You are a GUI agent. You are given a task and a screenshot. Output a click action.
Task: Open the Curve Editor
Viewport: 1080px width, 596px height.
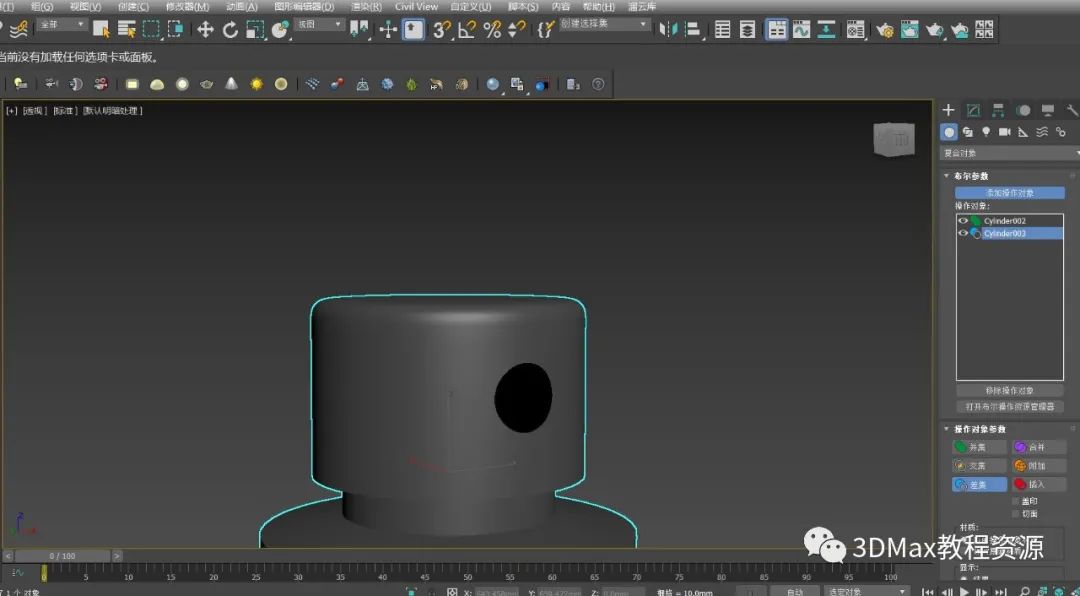point(801,30)
